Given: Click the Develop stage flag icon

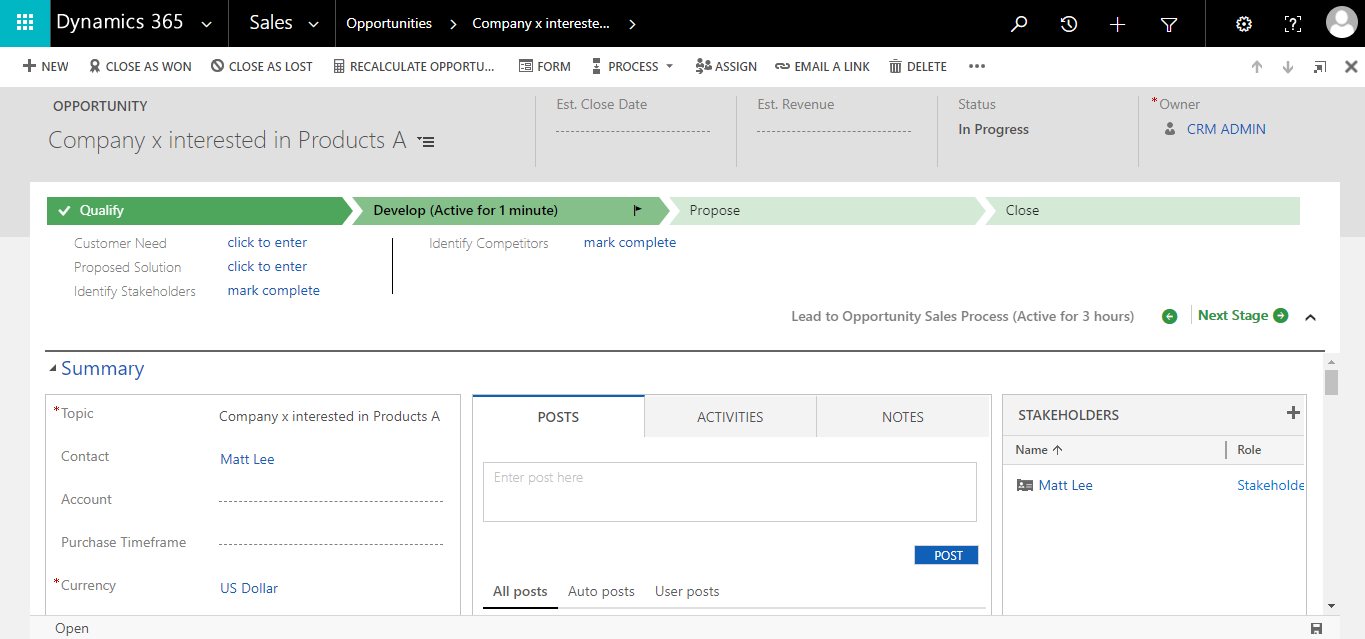Looking at the screenshot, I should pos(638,211).
